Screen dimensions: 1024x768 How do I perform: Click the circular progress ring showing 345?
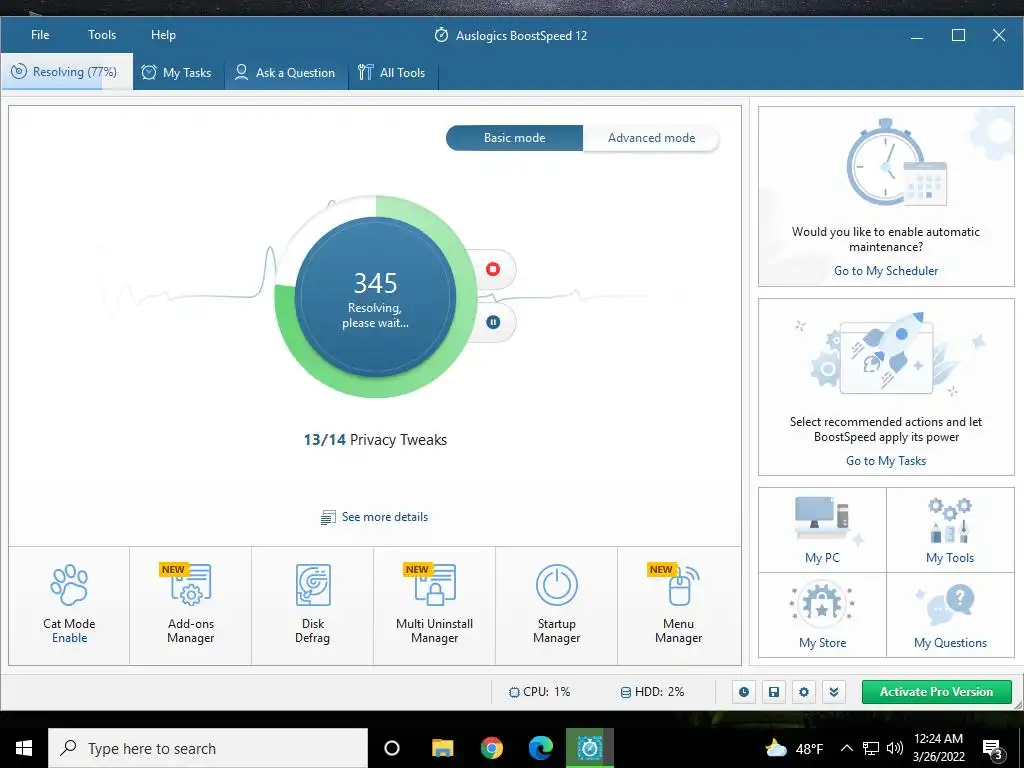tap(376, 296)
